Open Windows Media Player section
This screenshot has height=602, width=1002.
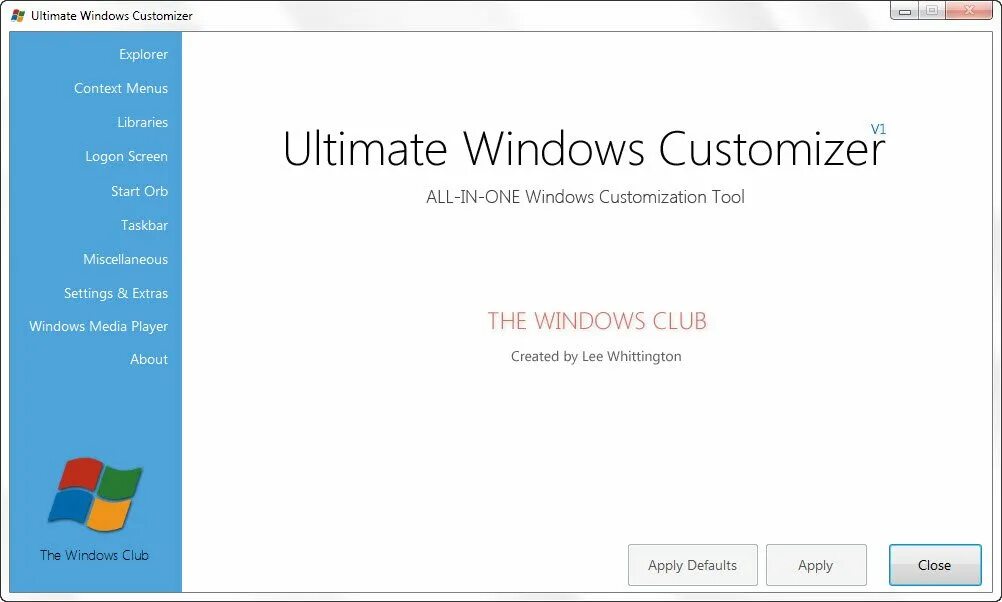(98, 326)
